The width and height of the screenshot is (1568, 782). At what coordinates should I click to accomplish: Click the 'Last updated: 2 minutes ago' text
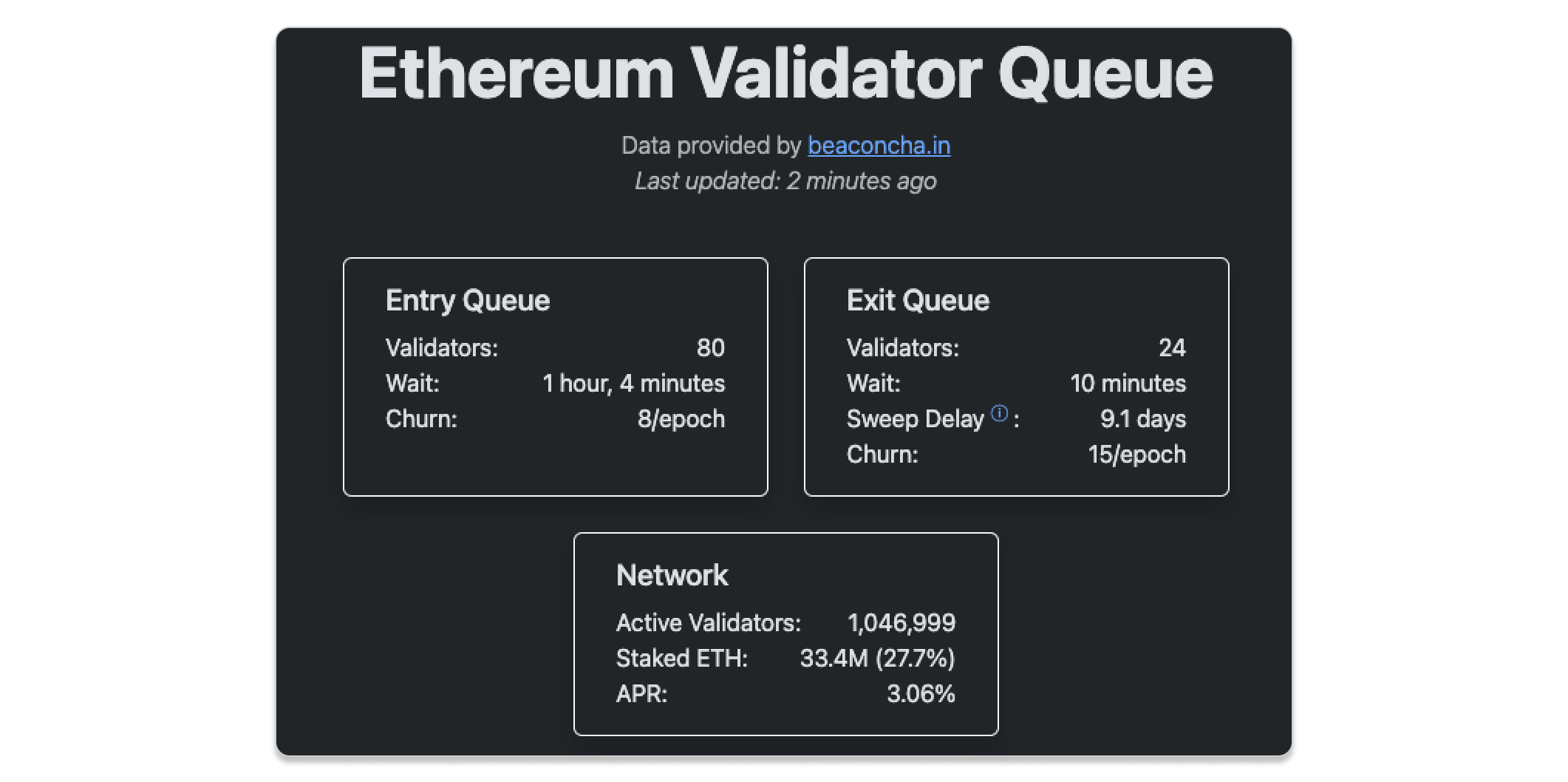(785, 181)
